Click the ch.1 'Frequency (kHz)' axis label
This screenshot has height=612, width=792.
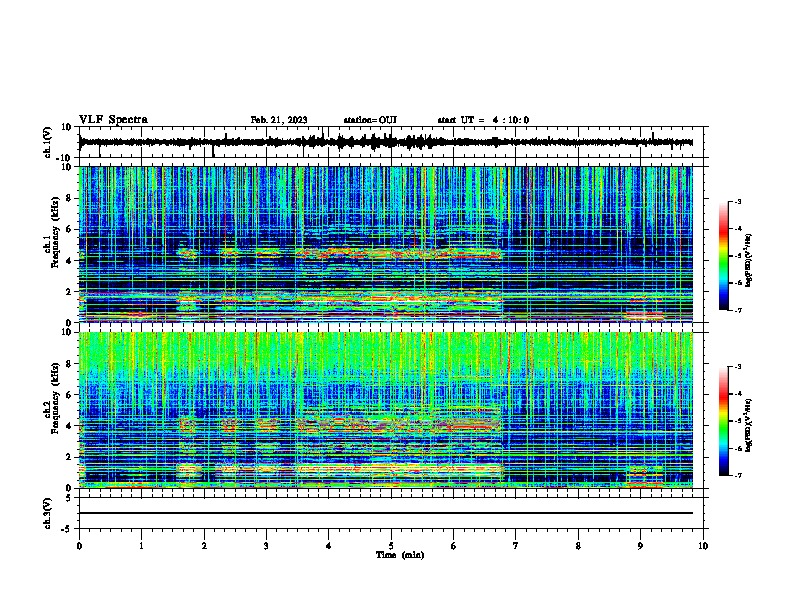(x=55, y=233)
